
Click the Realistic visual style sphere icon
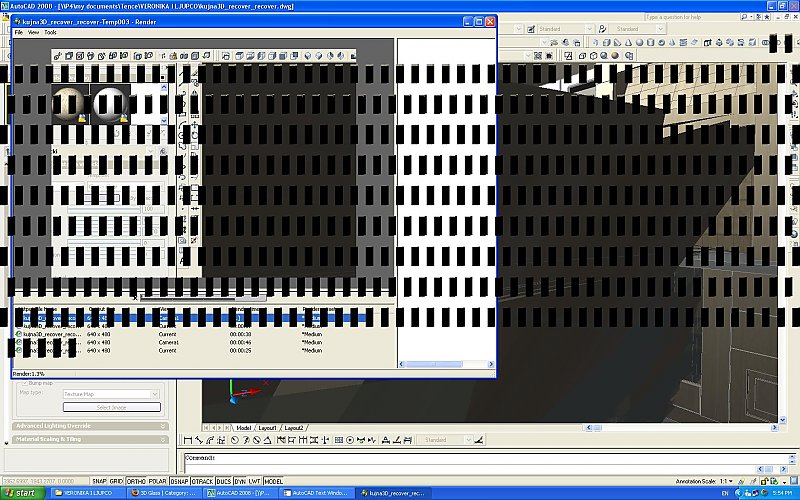pyautogui.click(x=604, y=56)
